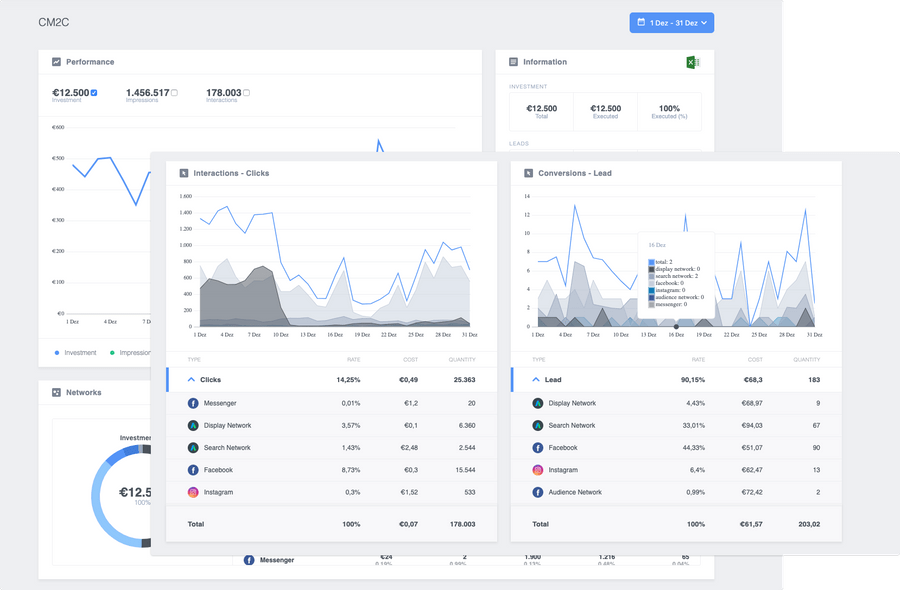The width and height of the screenshot is (900, 590).
Task: Click Display Network icon in Clicks table
Action: [x=193, y=426]
